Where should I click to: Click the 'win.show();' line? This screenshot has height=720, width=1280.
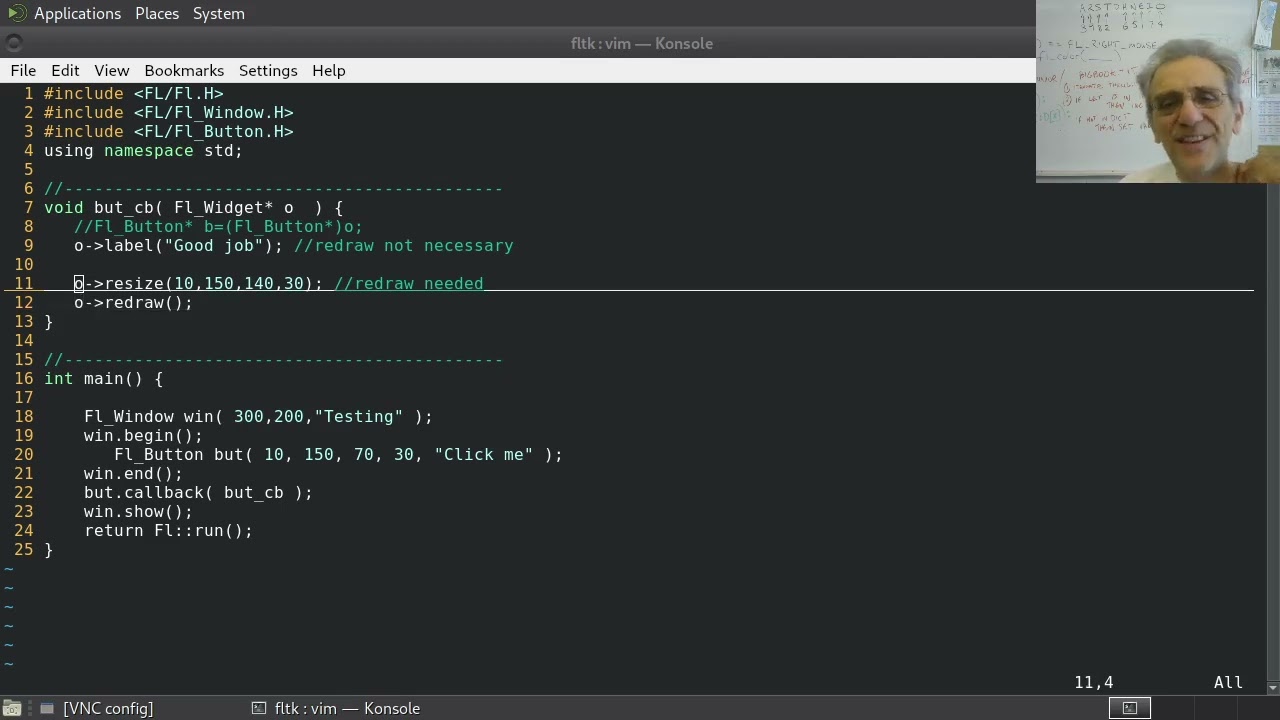[138, 511]
